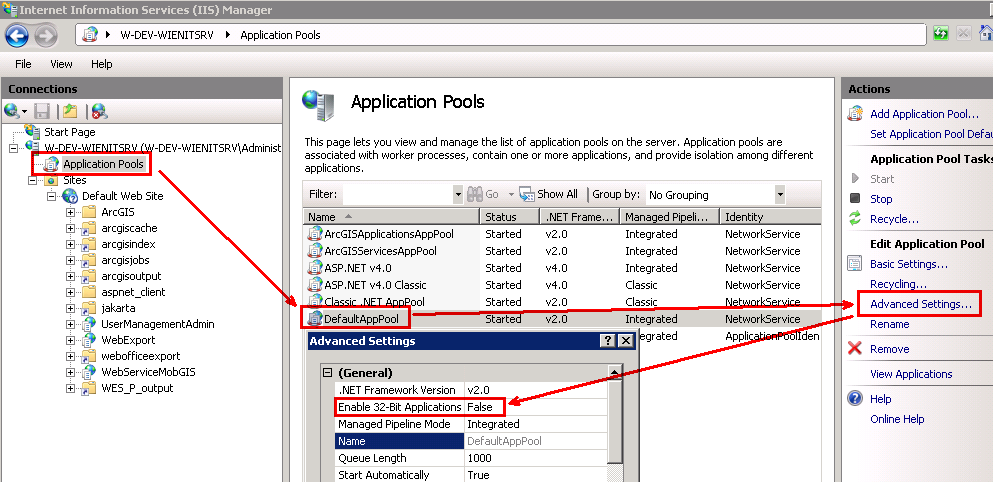Click the delete connection icon in Connections toolbar
The height and width of the screenshot is (482, 993).
99,112
